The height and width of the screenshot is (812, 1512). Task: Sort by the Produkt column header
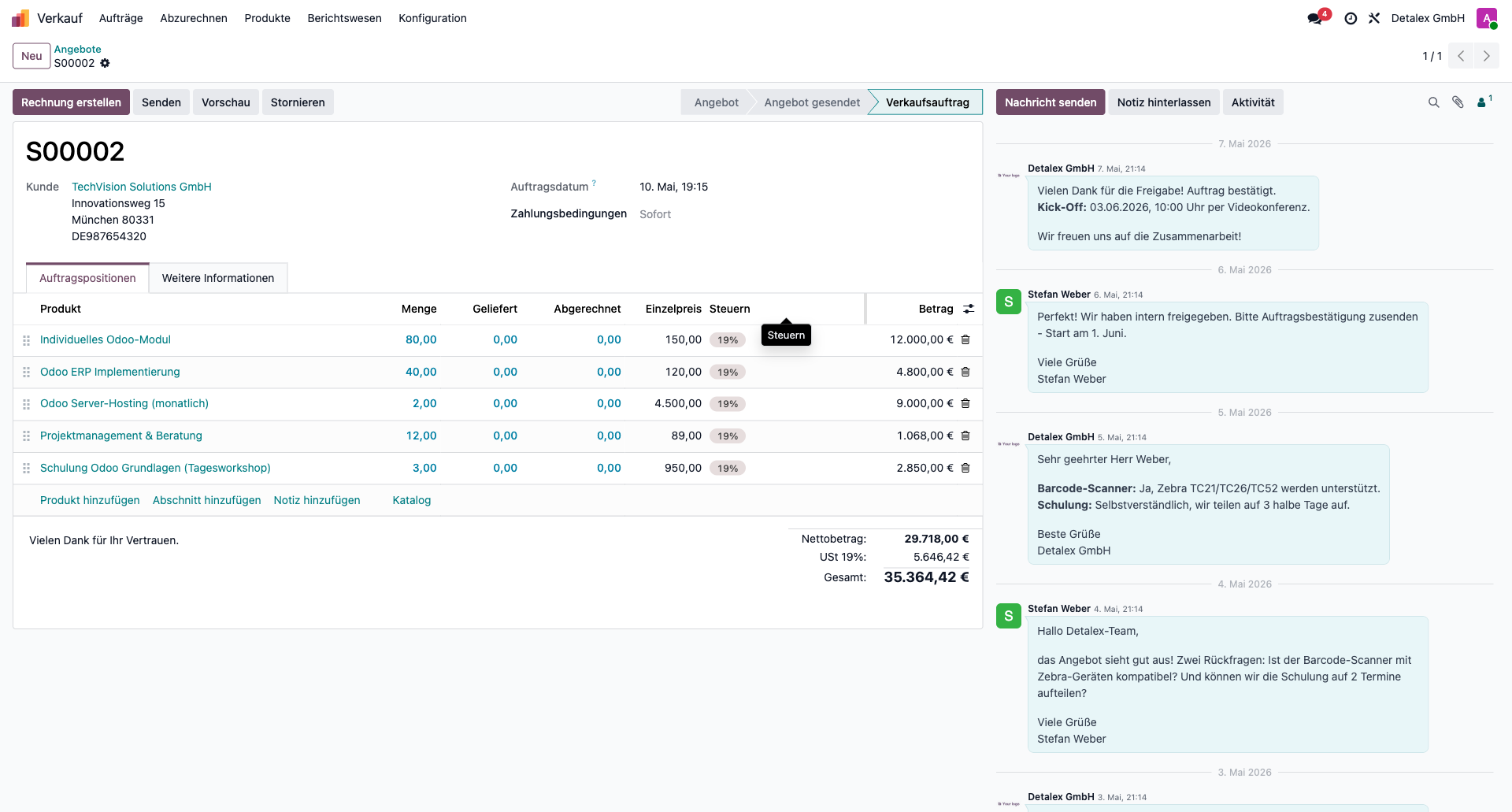click(61, 309)
